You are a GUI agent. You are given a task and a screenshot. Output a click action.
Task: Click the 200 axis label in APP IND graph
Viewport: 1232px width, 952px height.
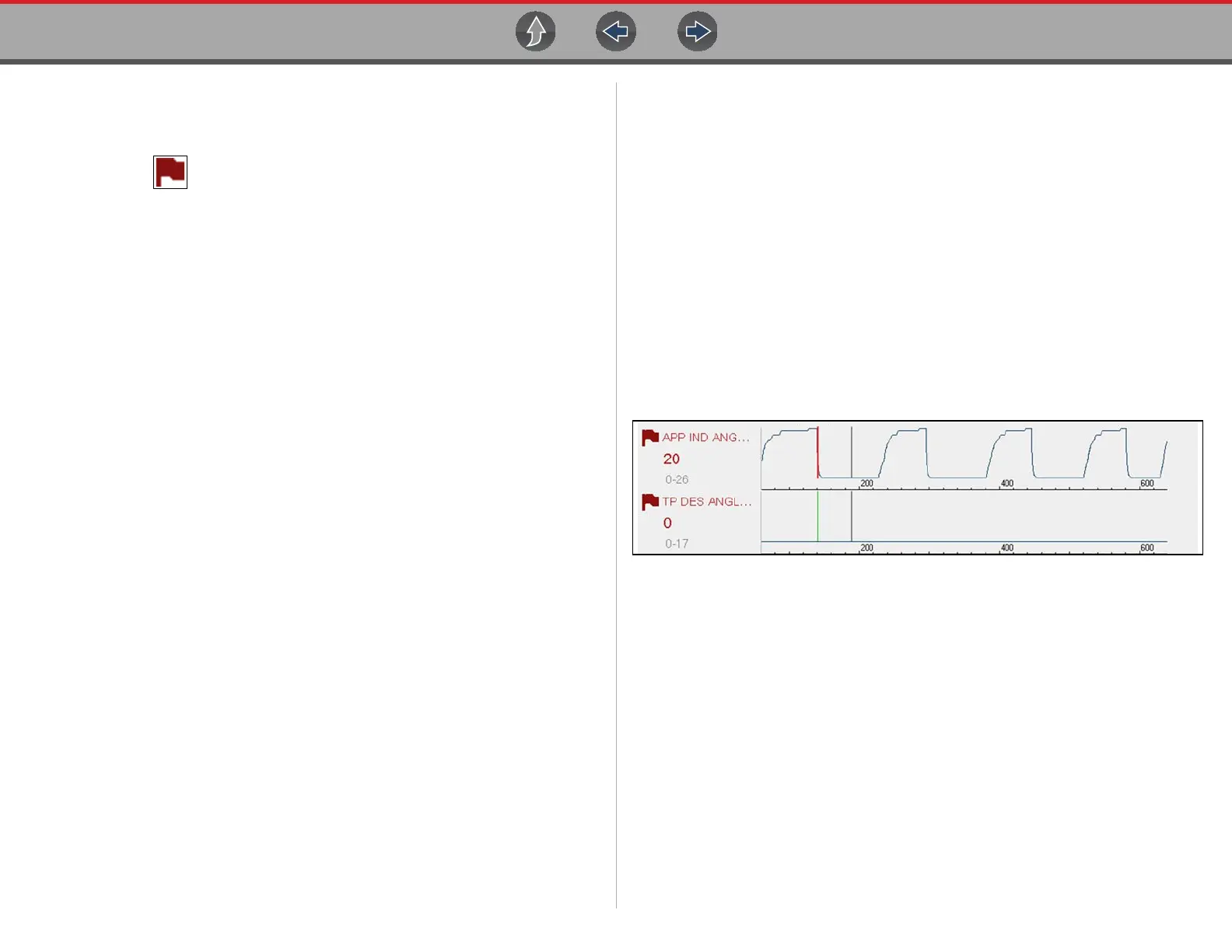(866, 484)
